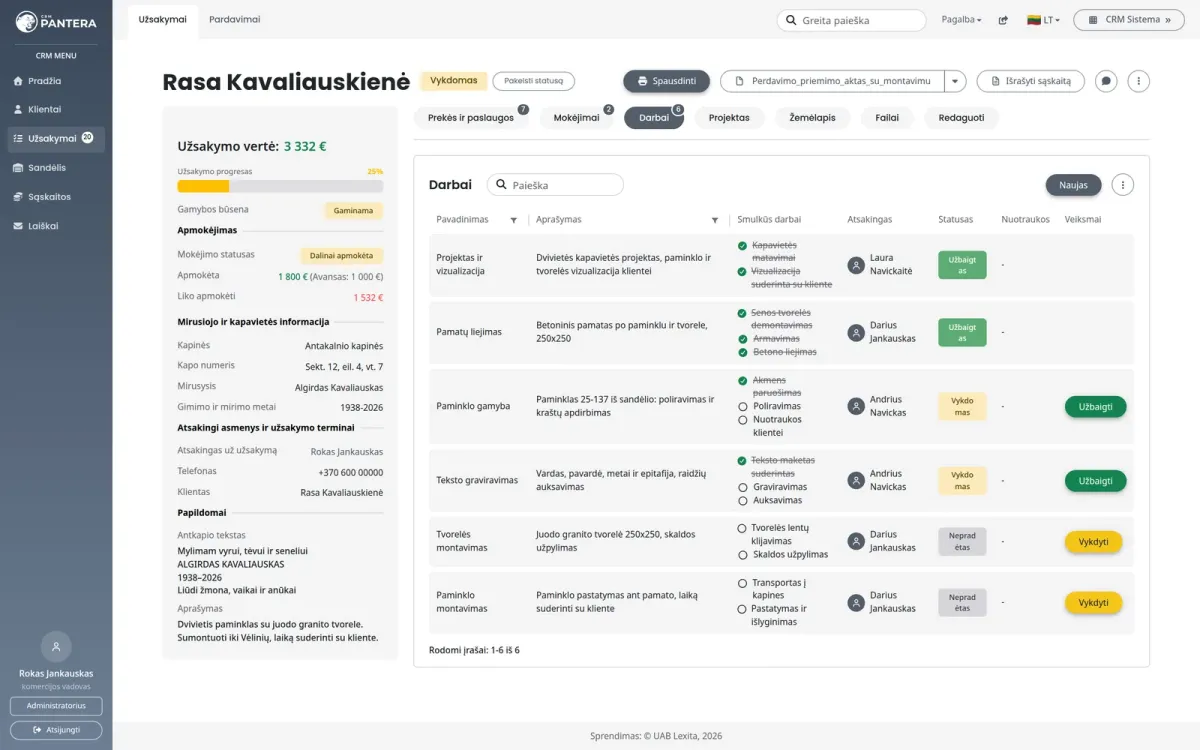Uncheck Vizualizacija suderinta su kliente subtask
Screen dimensions: 1200x750
click(x=742, y=271)
